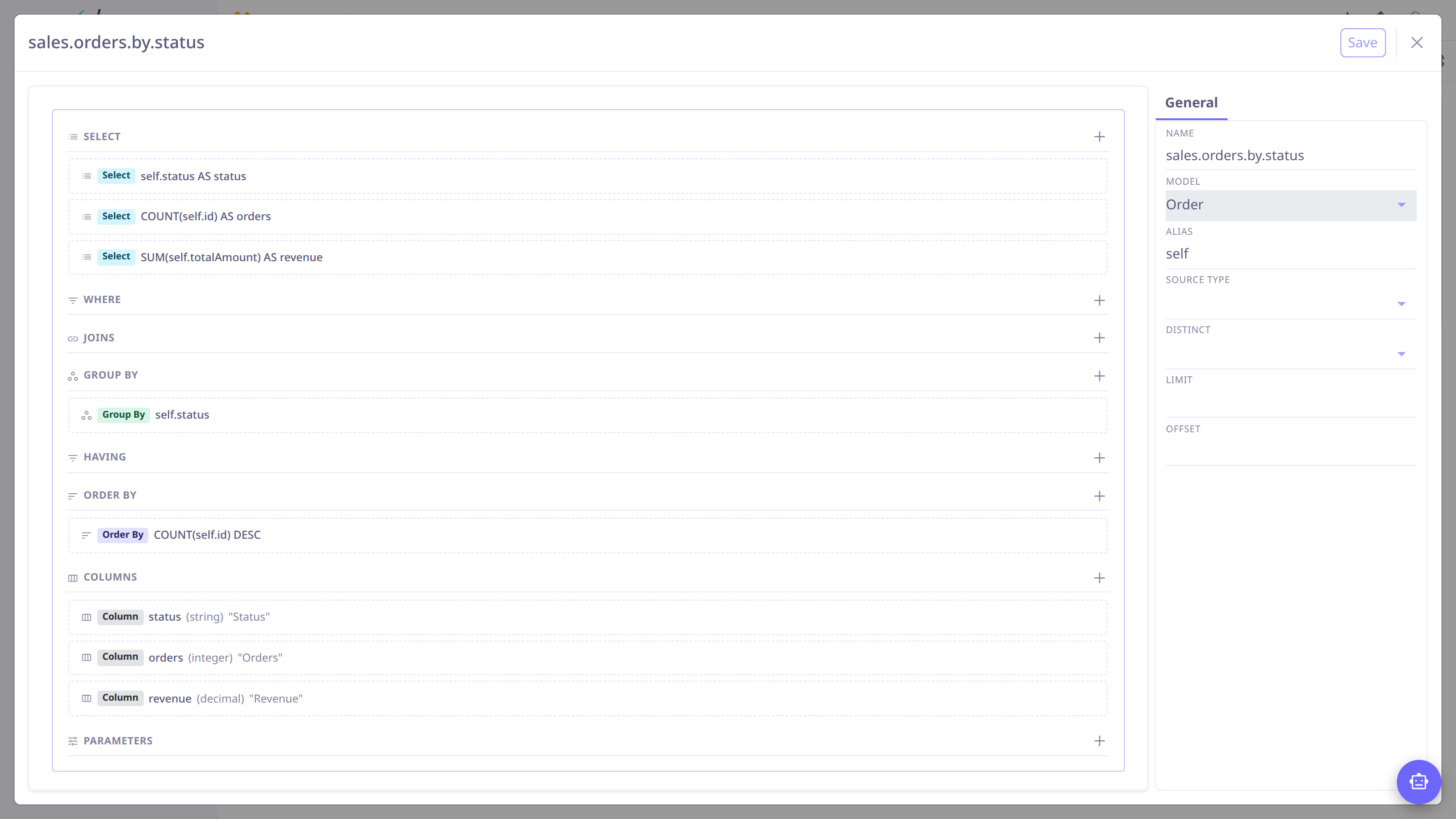Add a JOINS entry with plus icon
Screen dimensions: 1456x819
point(1099,338)
